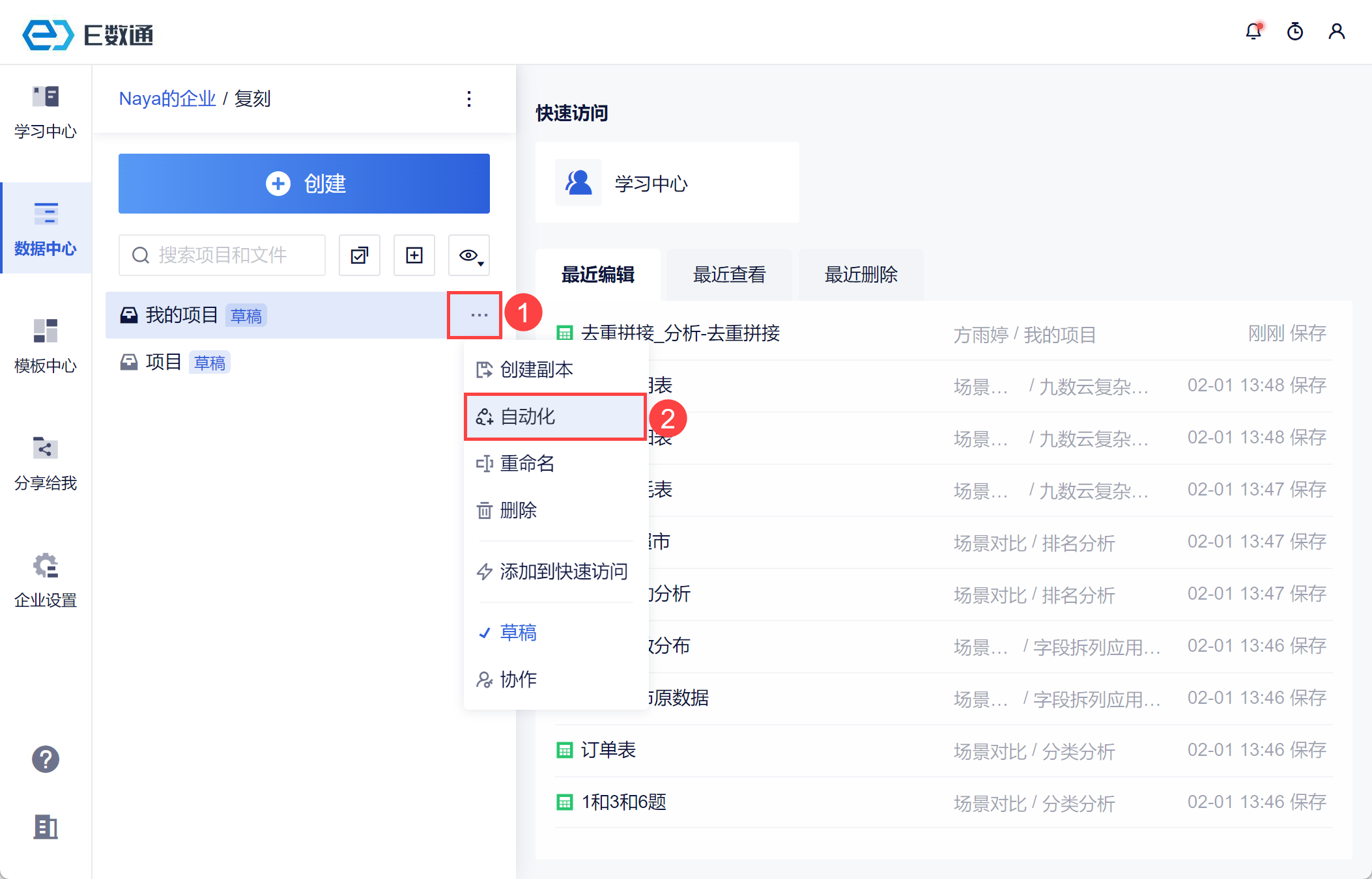Open the notification bell icon
The image size is (1372, 879).
1253,31
